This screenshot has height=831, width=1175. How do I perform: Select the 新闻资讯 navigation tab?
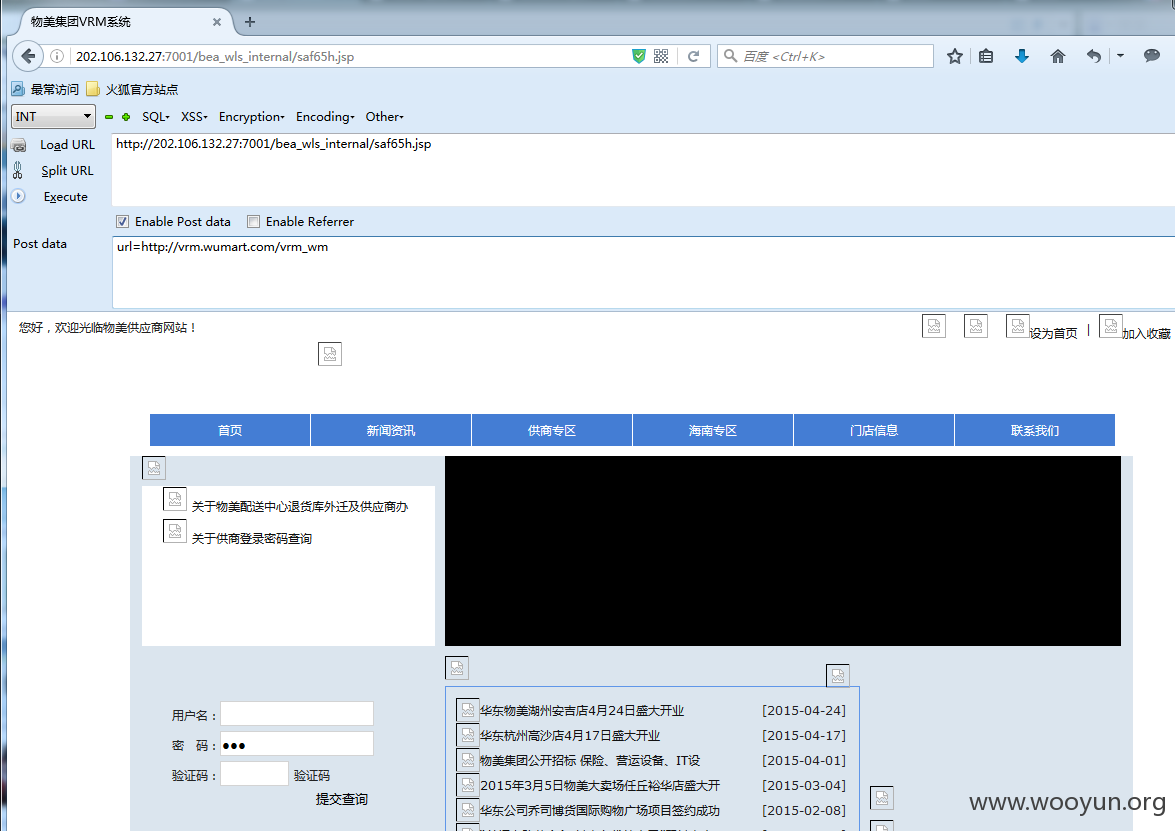click(390, 430)
